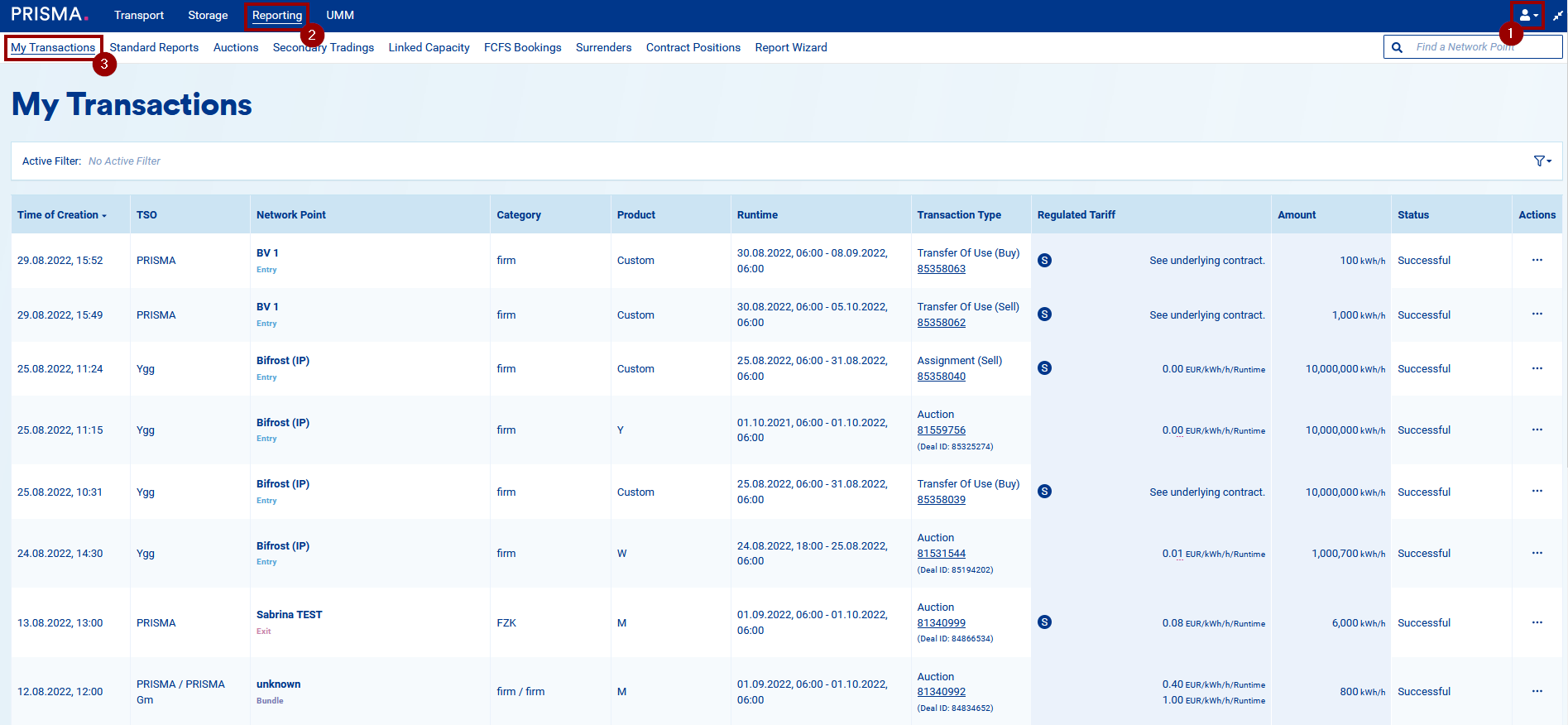Click regulated tariff S icon for Sabrina TEST
The height and width of the screenshot is (725, 1568).
[x=1044, y=622]
